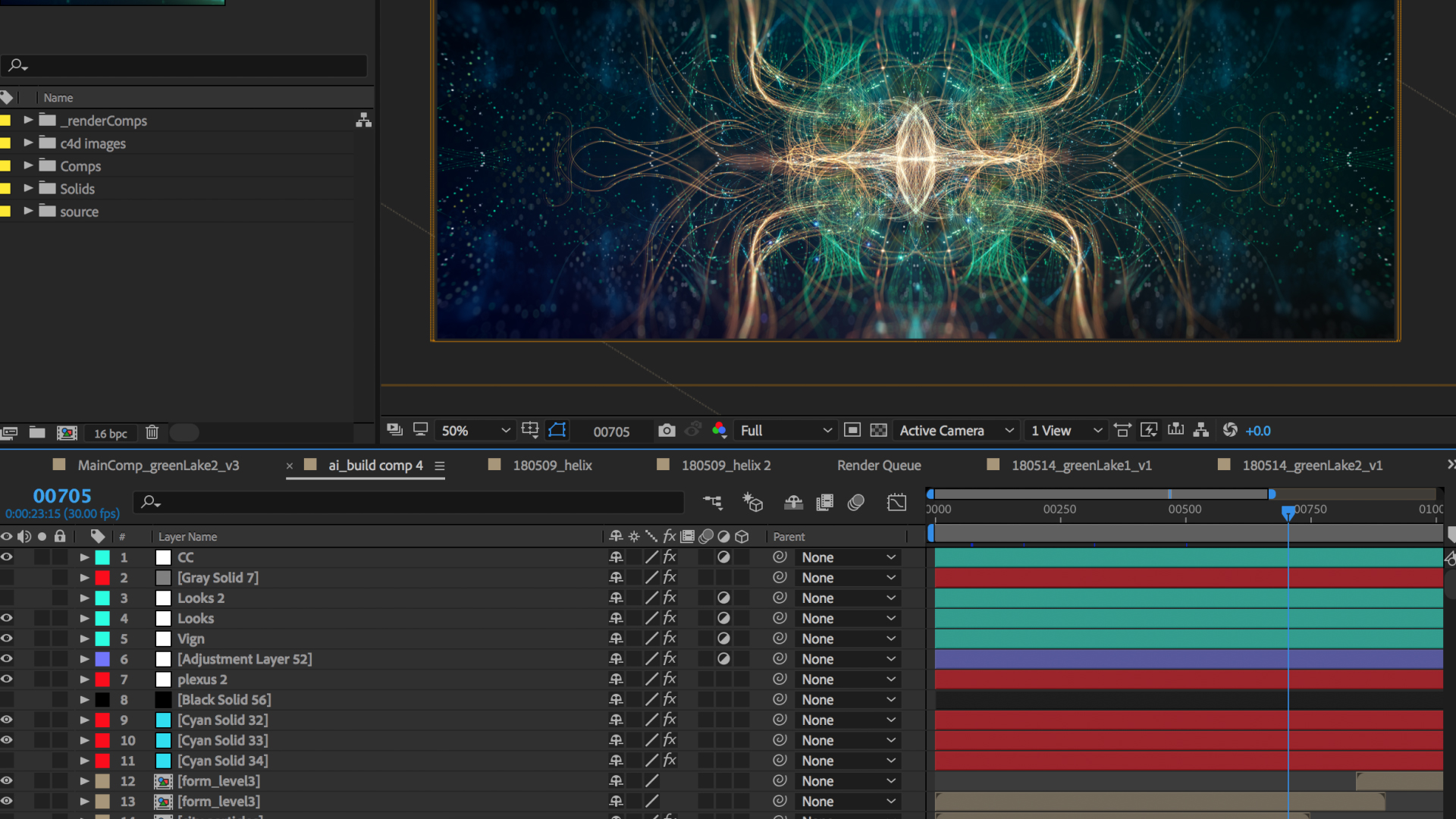
Task: Click the timeline layer search field
Action: [409, 502]
